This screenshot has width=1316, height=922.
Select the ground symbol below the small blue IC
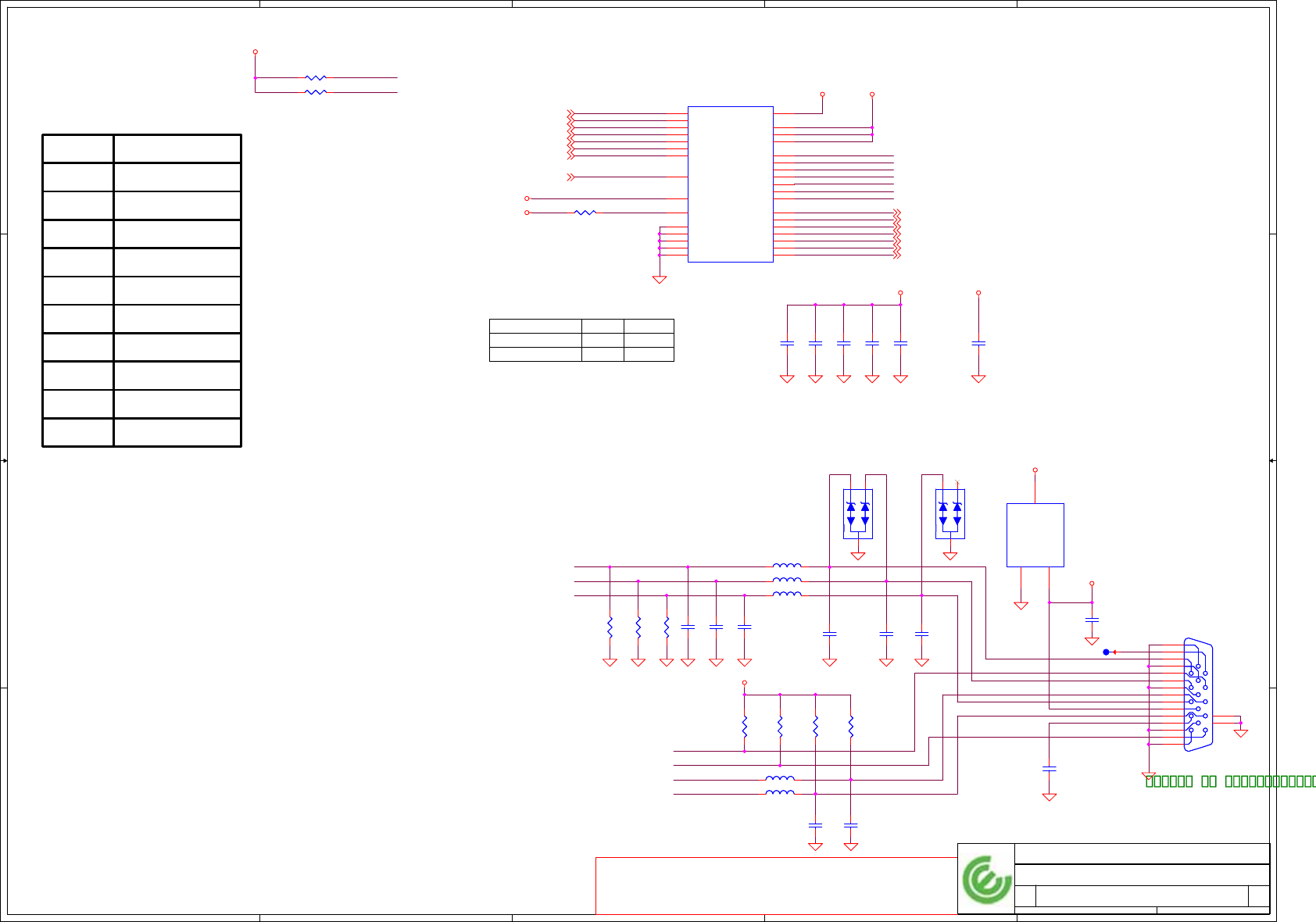[x=1021, y=605]
